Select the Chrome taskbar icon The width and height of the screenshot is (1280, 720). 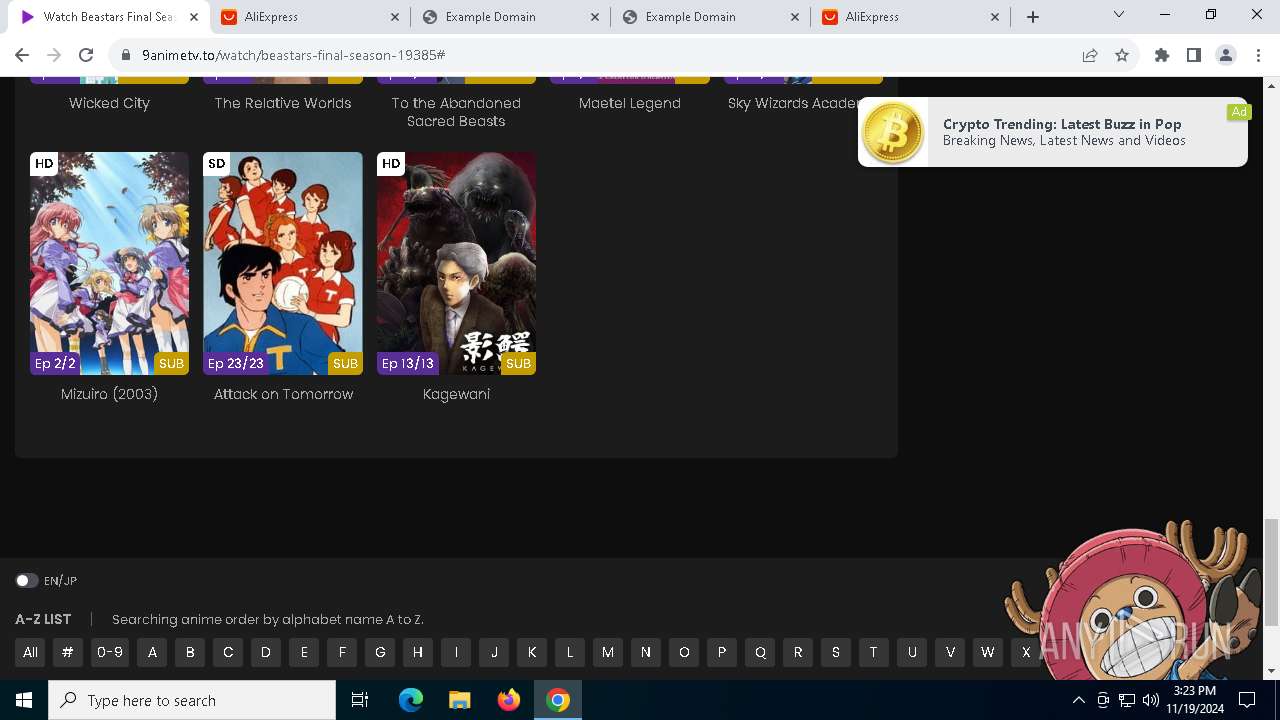pos(558,700)
